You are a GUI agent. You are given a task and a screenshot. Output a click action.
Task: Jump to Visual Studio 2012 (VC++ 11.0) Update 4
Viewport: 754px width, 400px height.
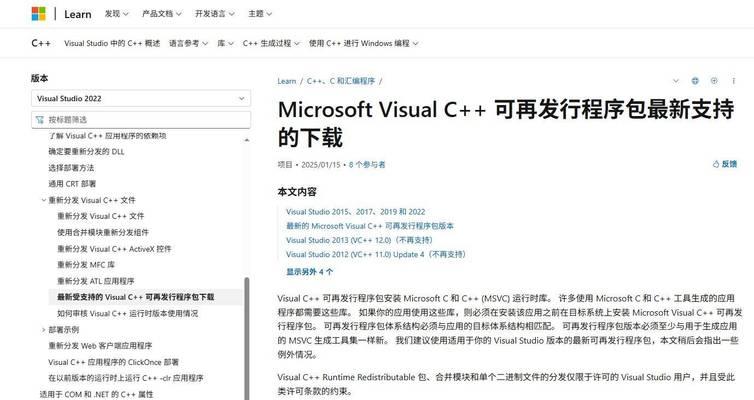point(376,254)
